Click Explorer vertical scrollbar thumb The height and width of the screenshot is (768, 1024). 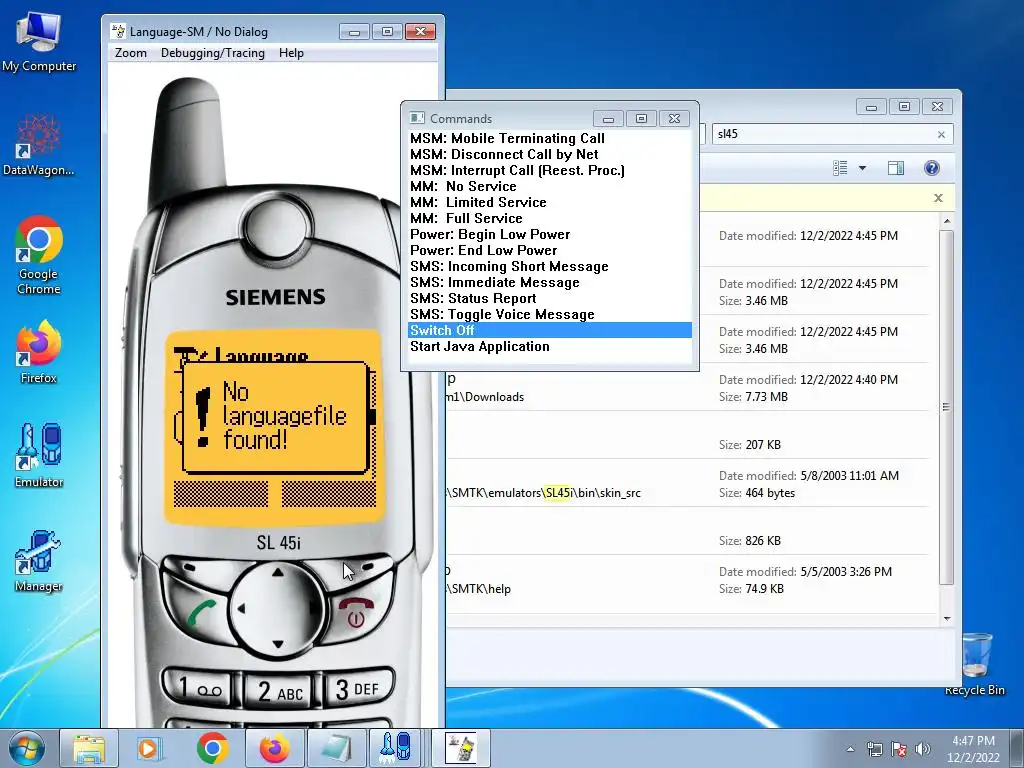(947, 407)
